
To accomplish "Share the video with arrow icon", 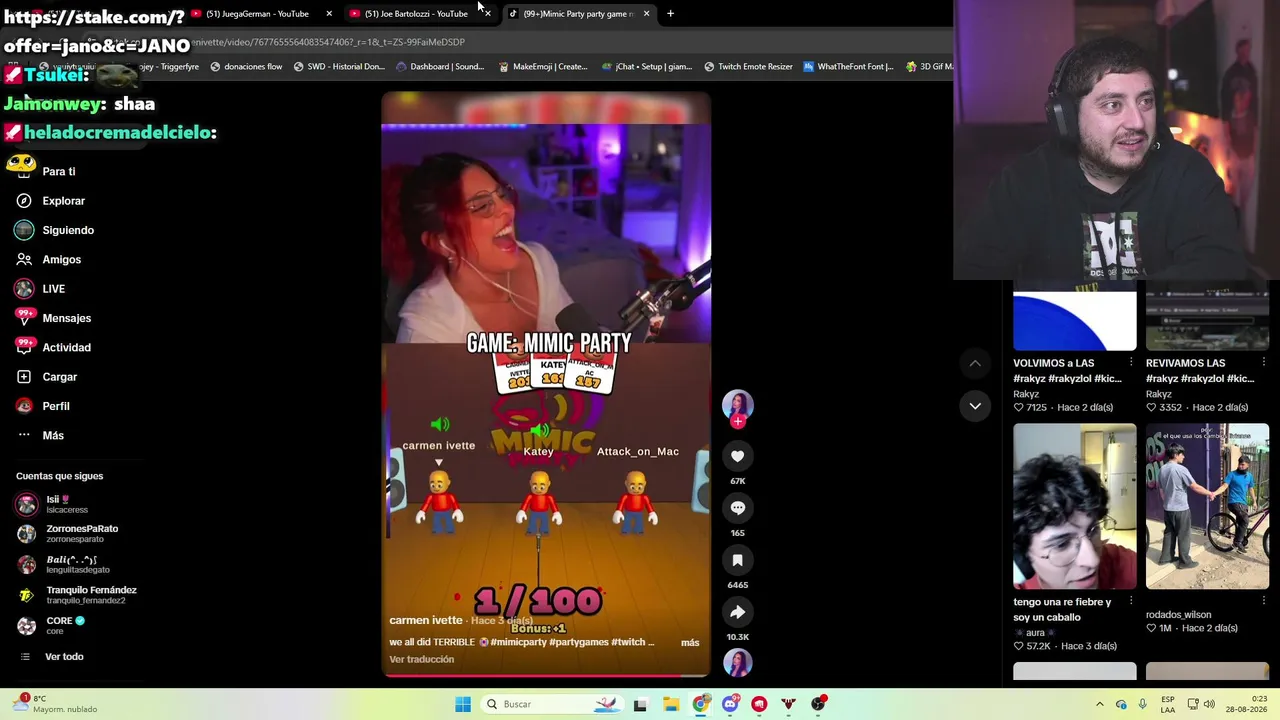I will [737, 612].
